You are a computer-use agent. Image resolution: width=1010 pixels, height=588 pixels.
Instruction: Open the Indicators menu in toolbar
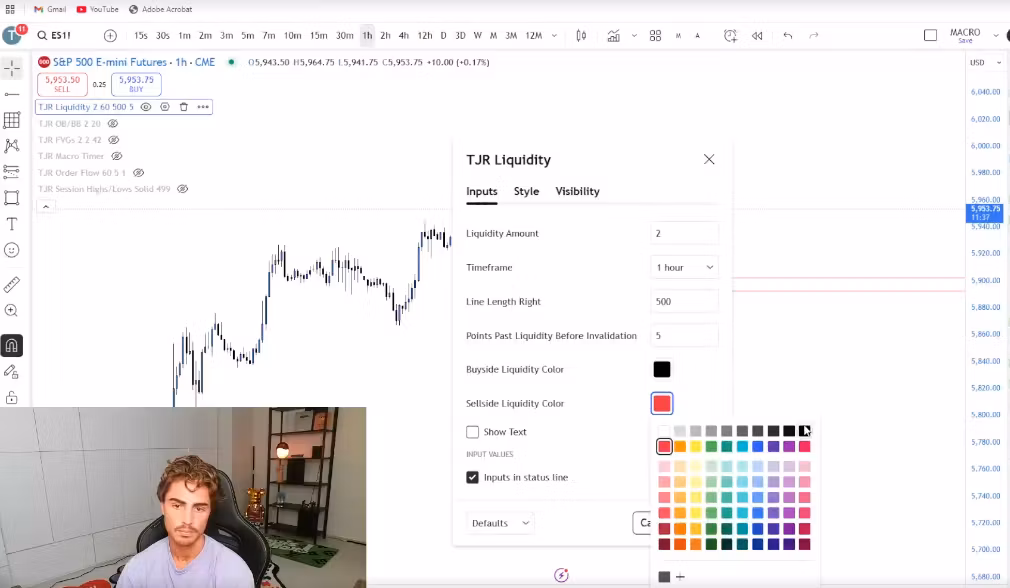(x=613, y=36)
